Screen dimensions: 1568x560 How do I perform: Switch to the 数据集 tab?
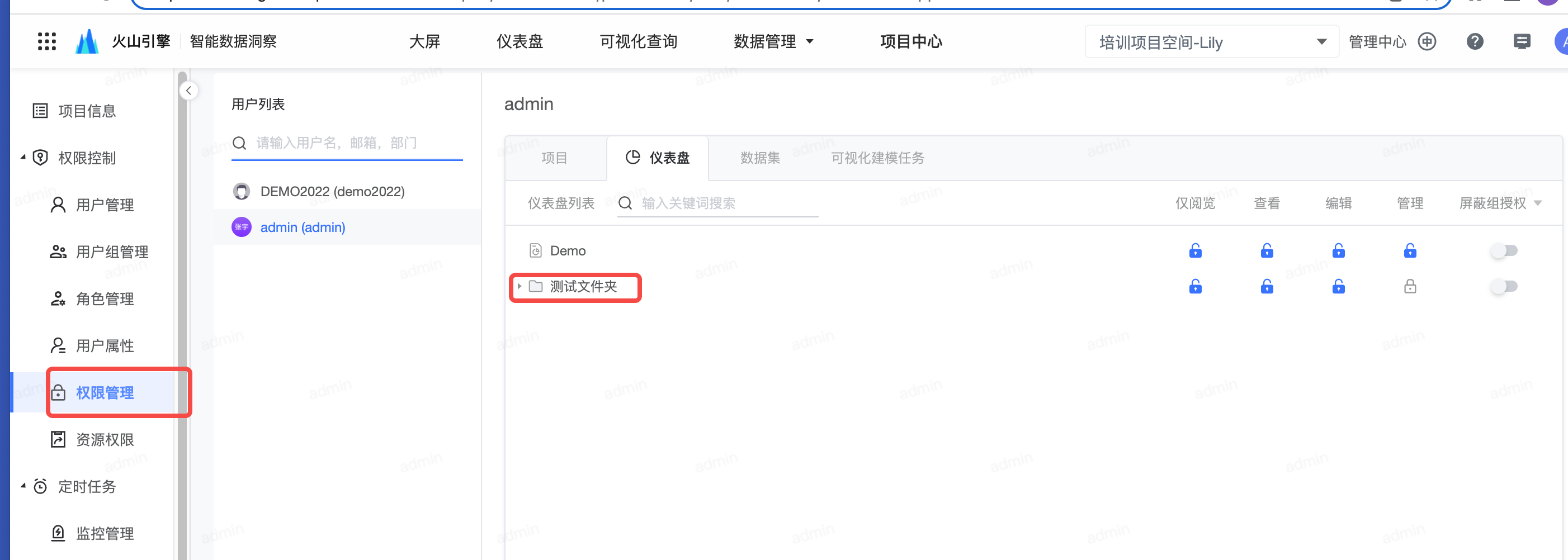coord(759,158)
